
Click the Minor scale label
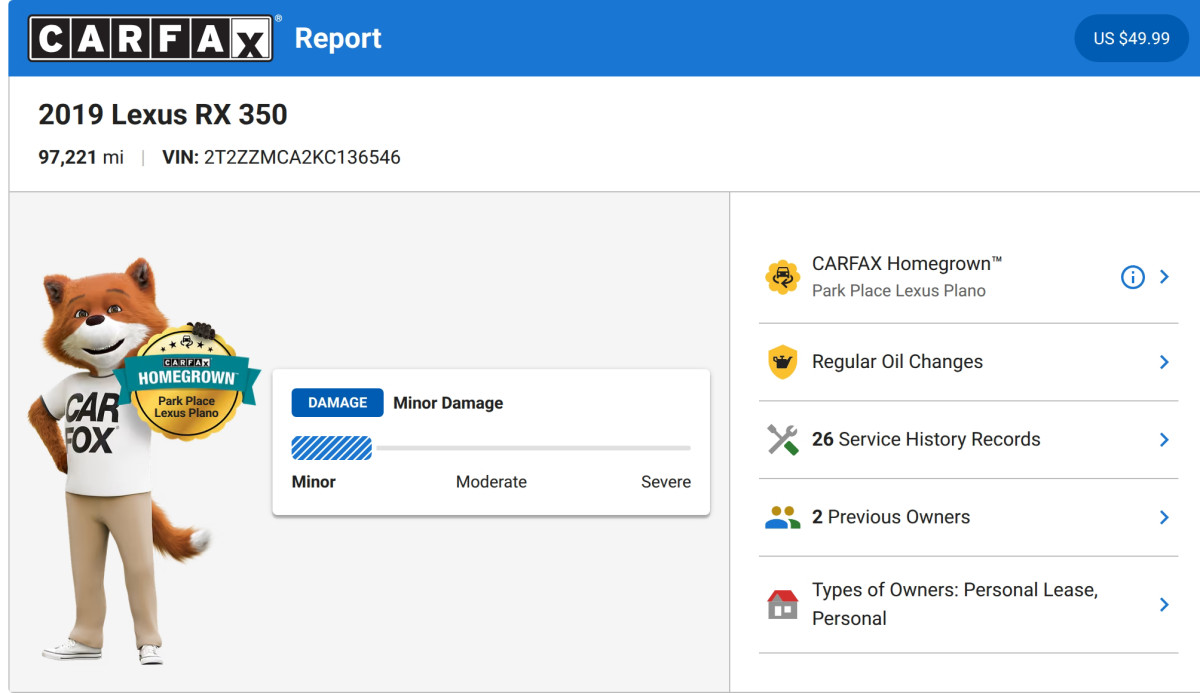(x=314, y=482)
